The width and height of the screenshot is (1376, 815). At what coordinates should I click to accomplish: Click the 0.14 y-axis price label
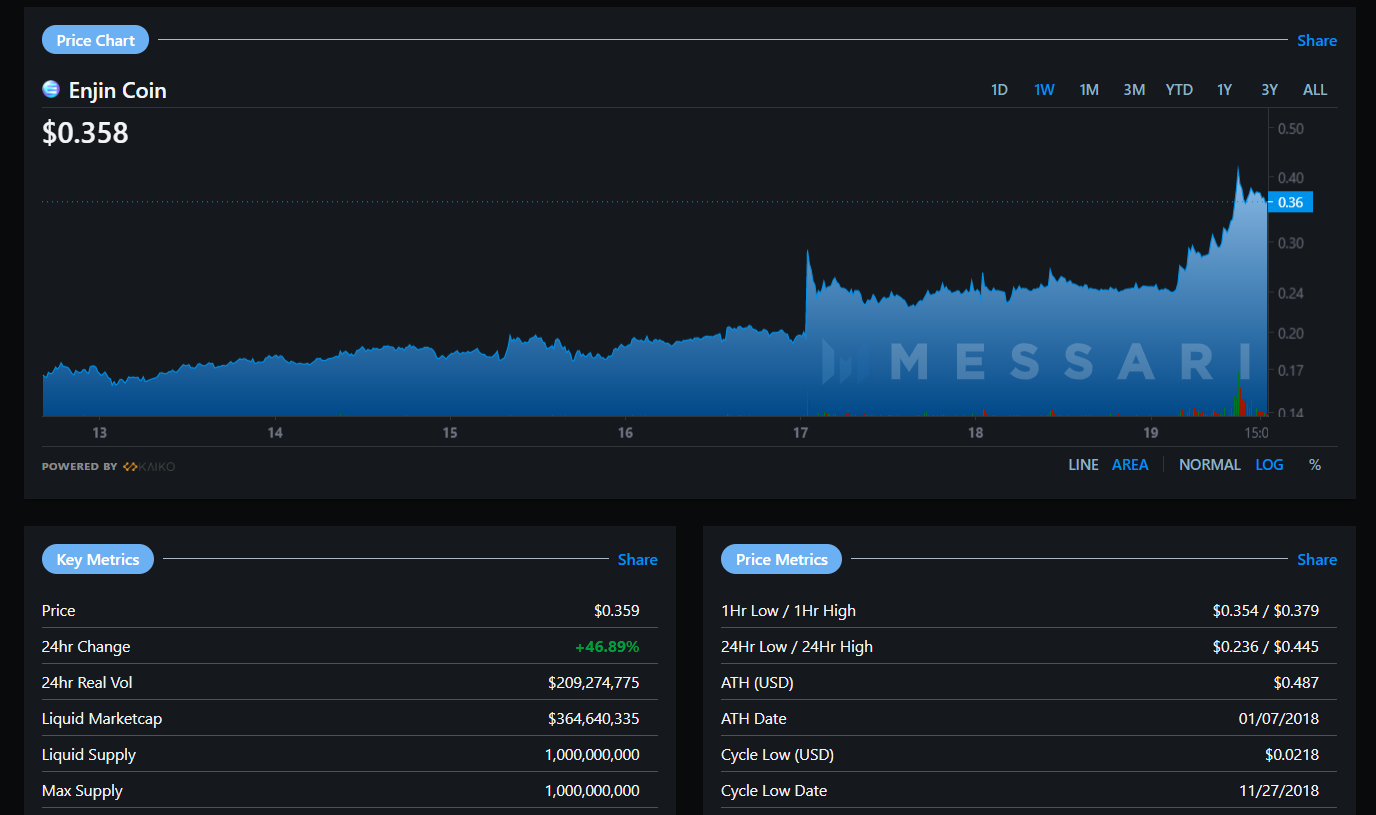click(1290, 413)
